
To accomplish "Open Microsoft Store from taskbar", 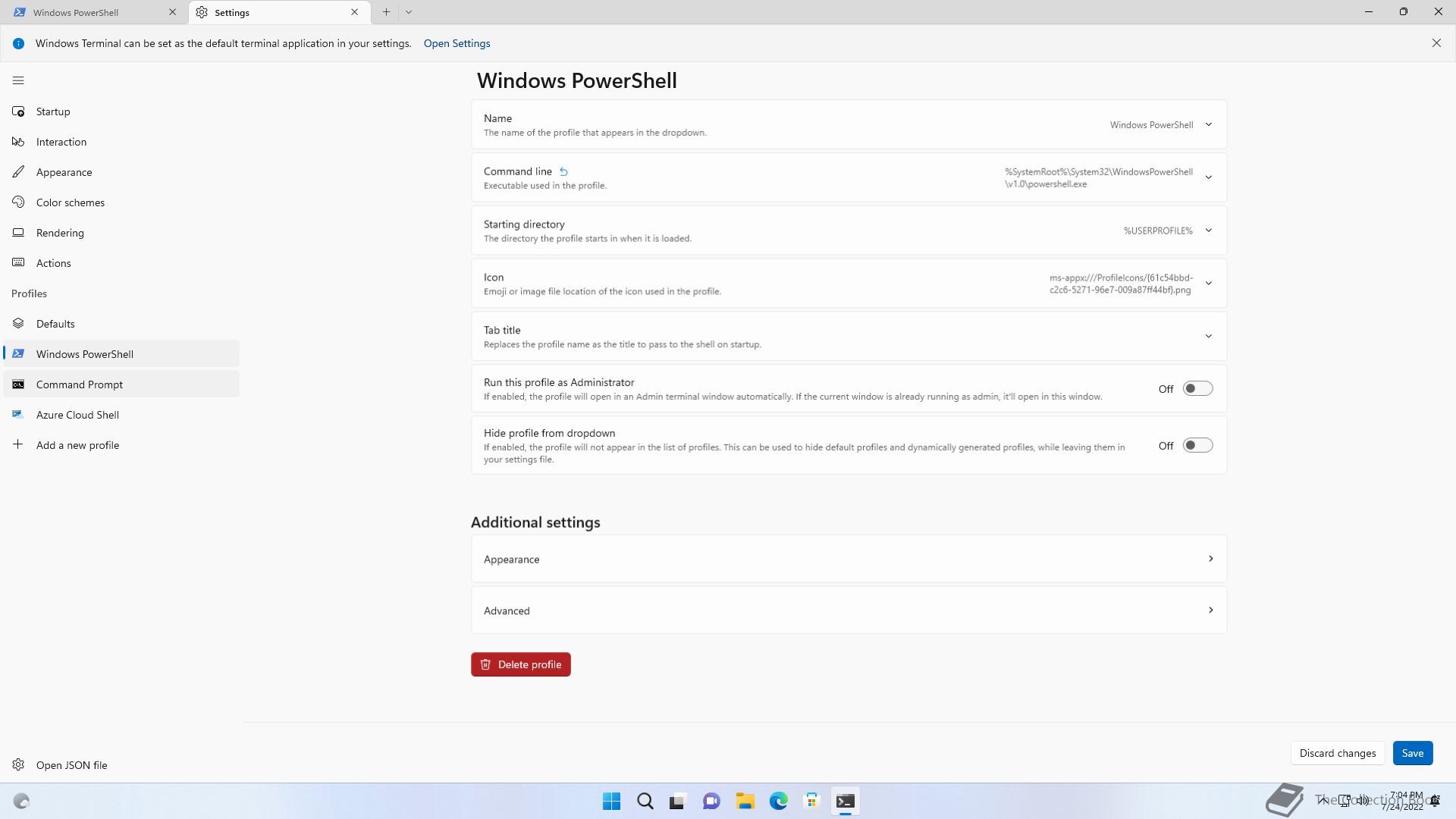I will pos(811,801).
